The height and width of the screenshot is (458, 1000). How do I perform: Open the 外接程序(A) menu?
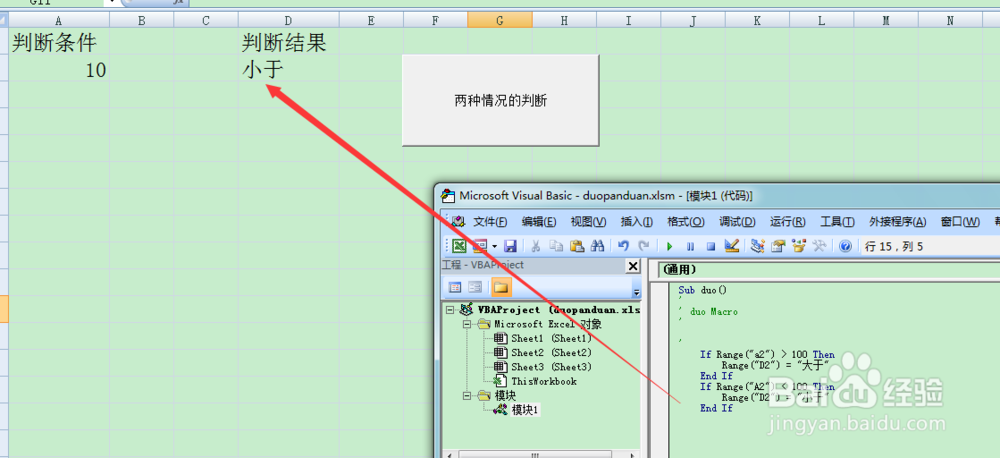(897, 222)
